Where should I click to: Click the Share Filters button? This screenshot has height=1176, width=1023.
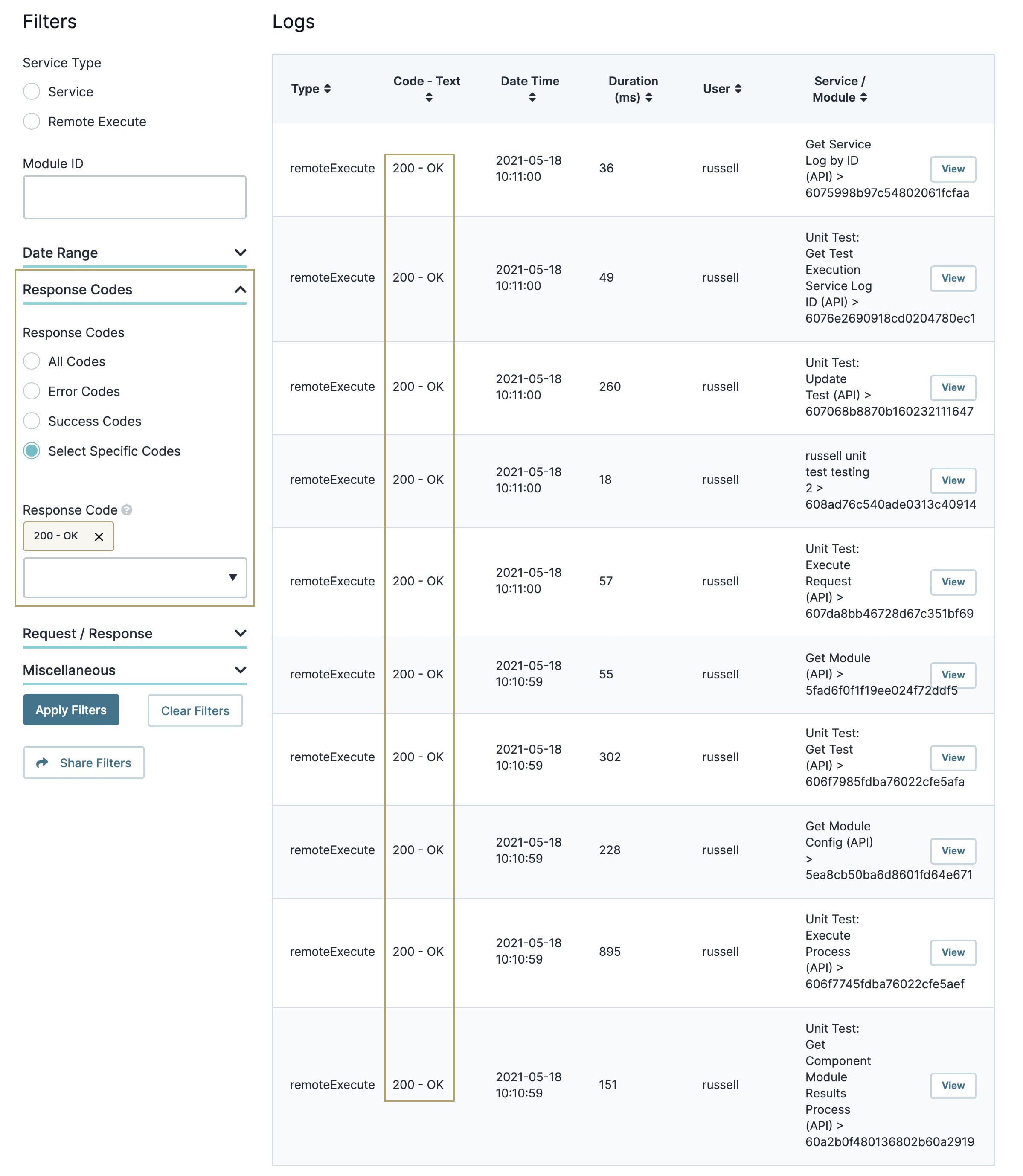pos(83,763)
